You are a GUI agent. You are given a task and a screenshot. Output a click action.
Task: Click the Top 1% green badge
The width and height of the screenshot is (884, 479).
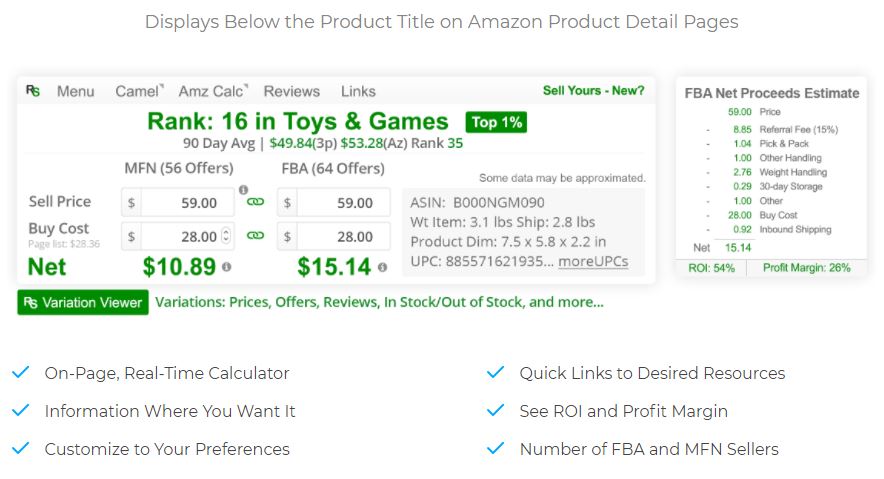[x=496, y=122]
